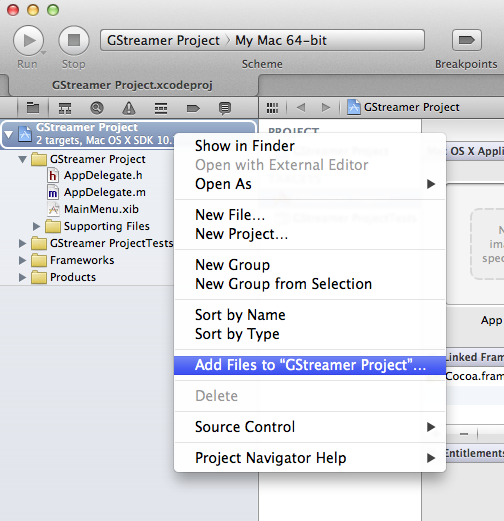The width and height of the screenshot is (504, 521).
Task: Collapse the GStreamer Project folder group
Action: (22, 159)
